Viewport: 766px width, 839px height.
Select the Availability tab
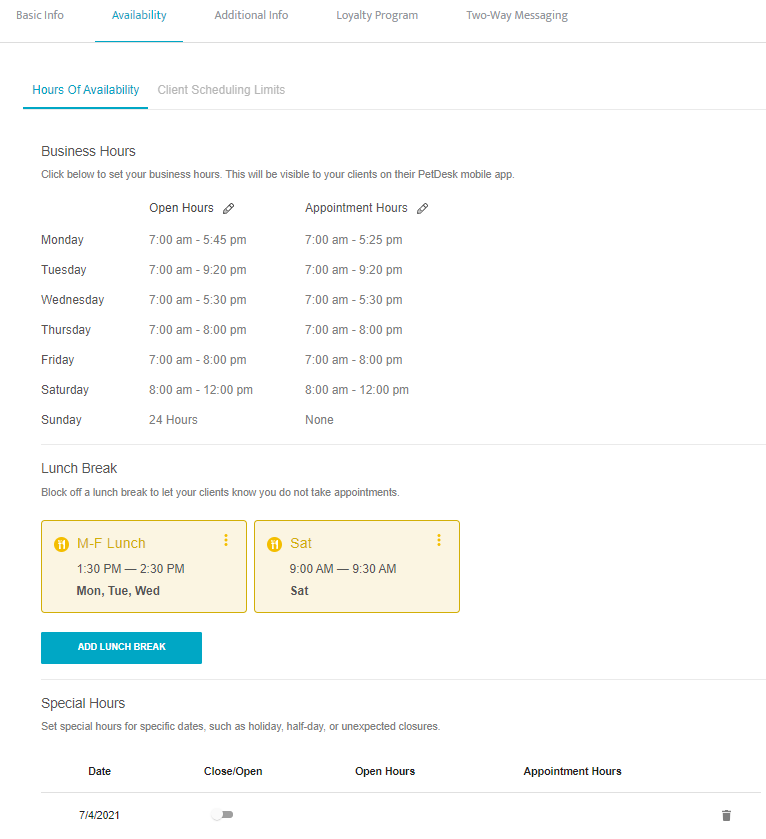(x=139, y=16)
